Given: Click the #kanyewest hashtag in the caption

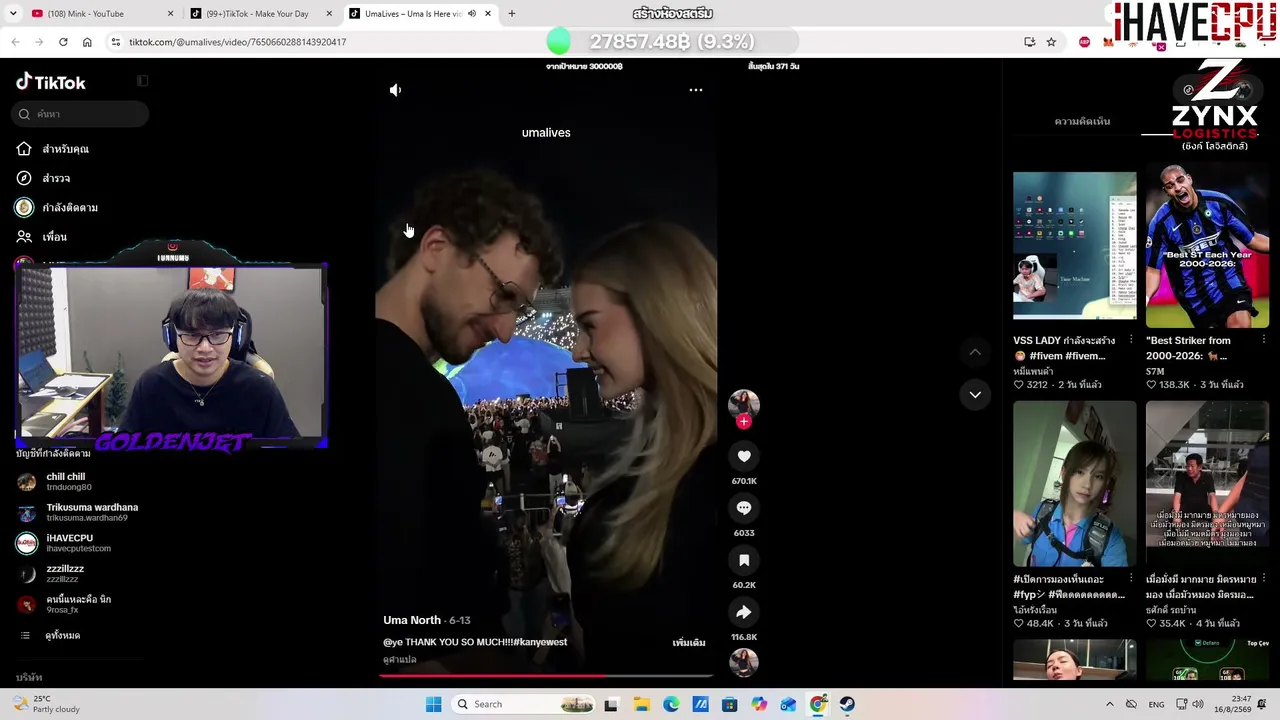Looking at the screenshot, I should point(540,642).
